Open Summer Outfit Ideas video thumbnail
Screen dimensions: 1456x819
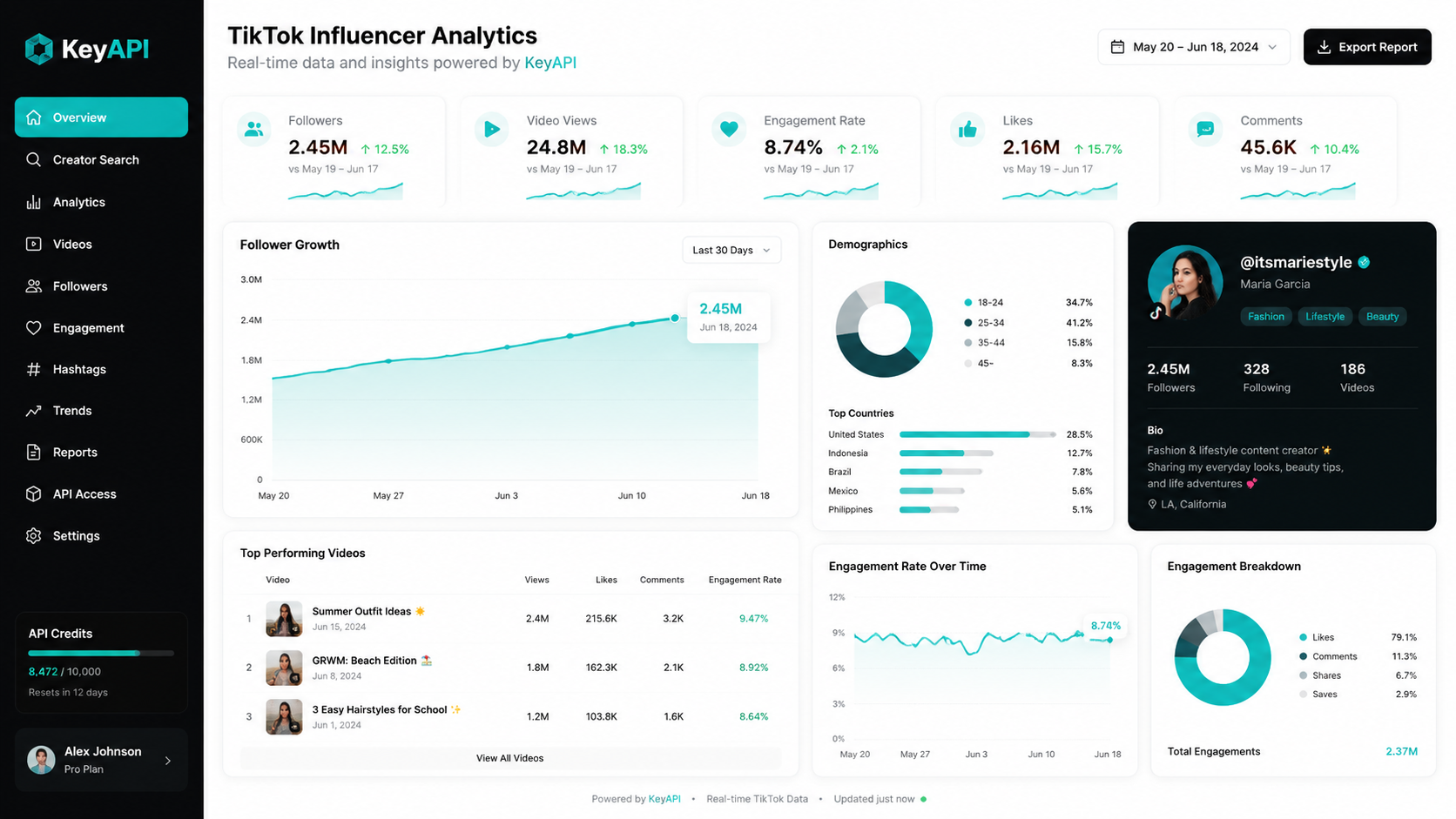pyautogui.click(x=284, y=619)
